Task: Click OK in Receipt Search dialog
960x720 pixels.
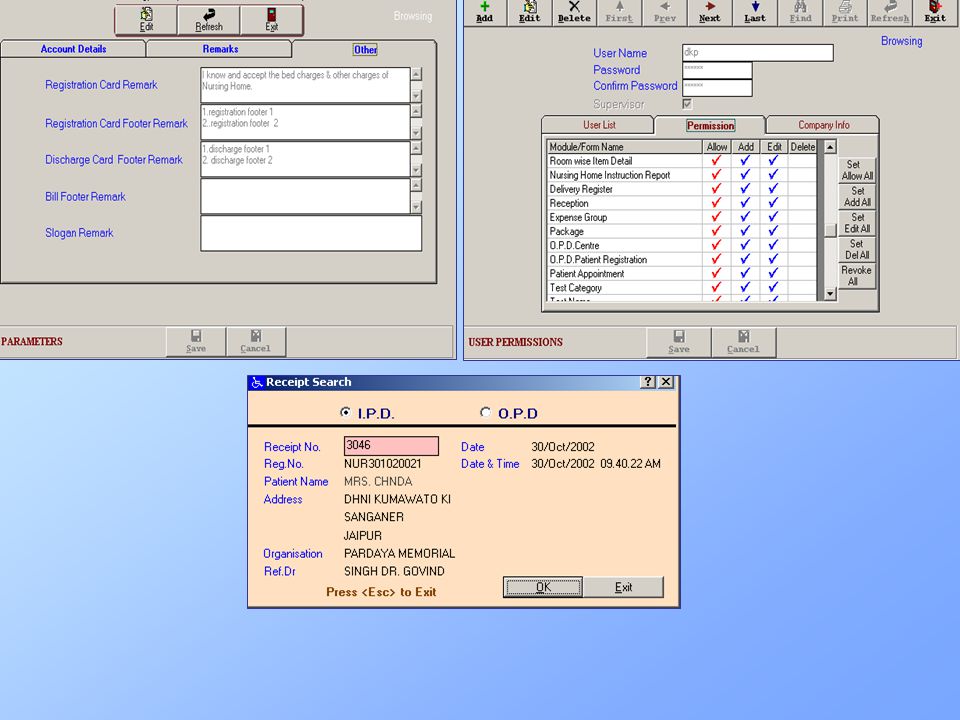Action: [x=543, y=587]
